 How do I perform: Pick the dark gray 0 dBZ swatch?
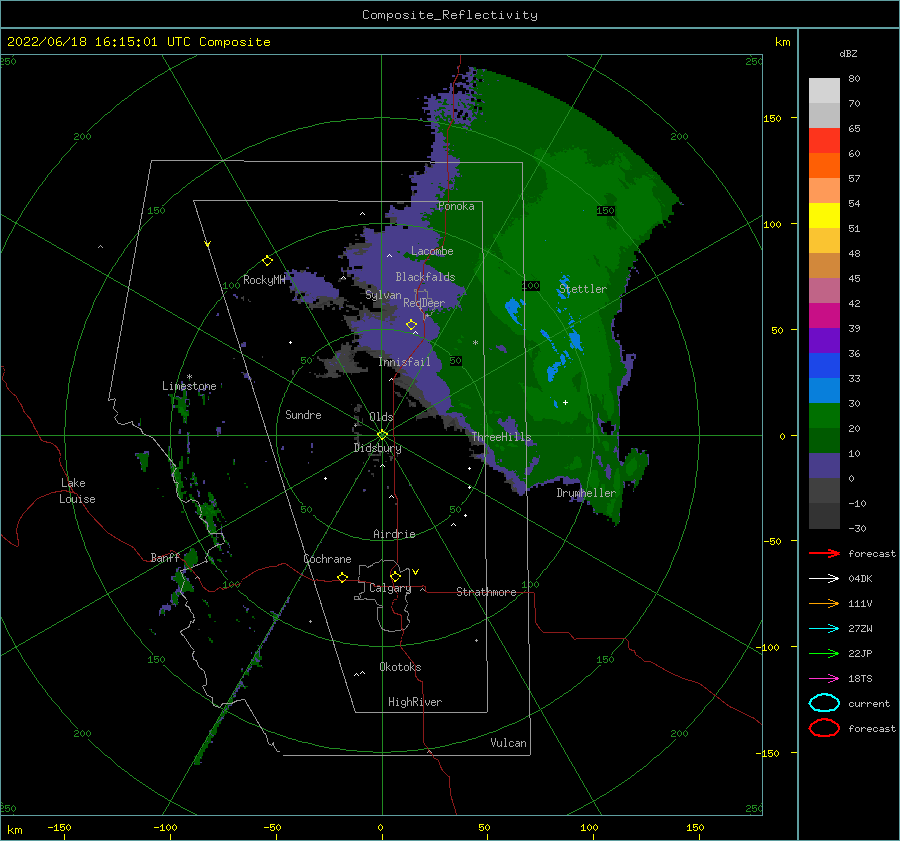pyautogui.click(x=824, y=490)
